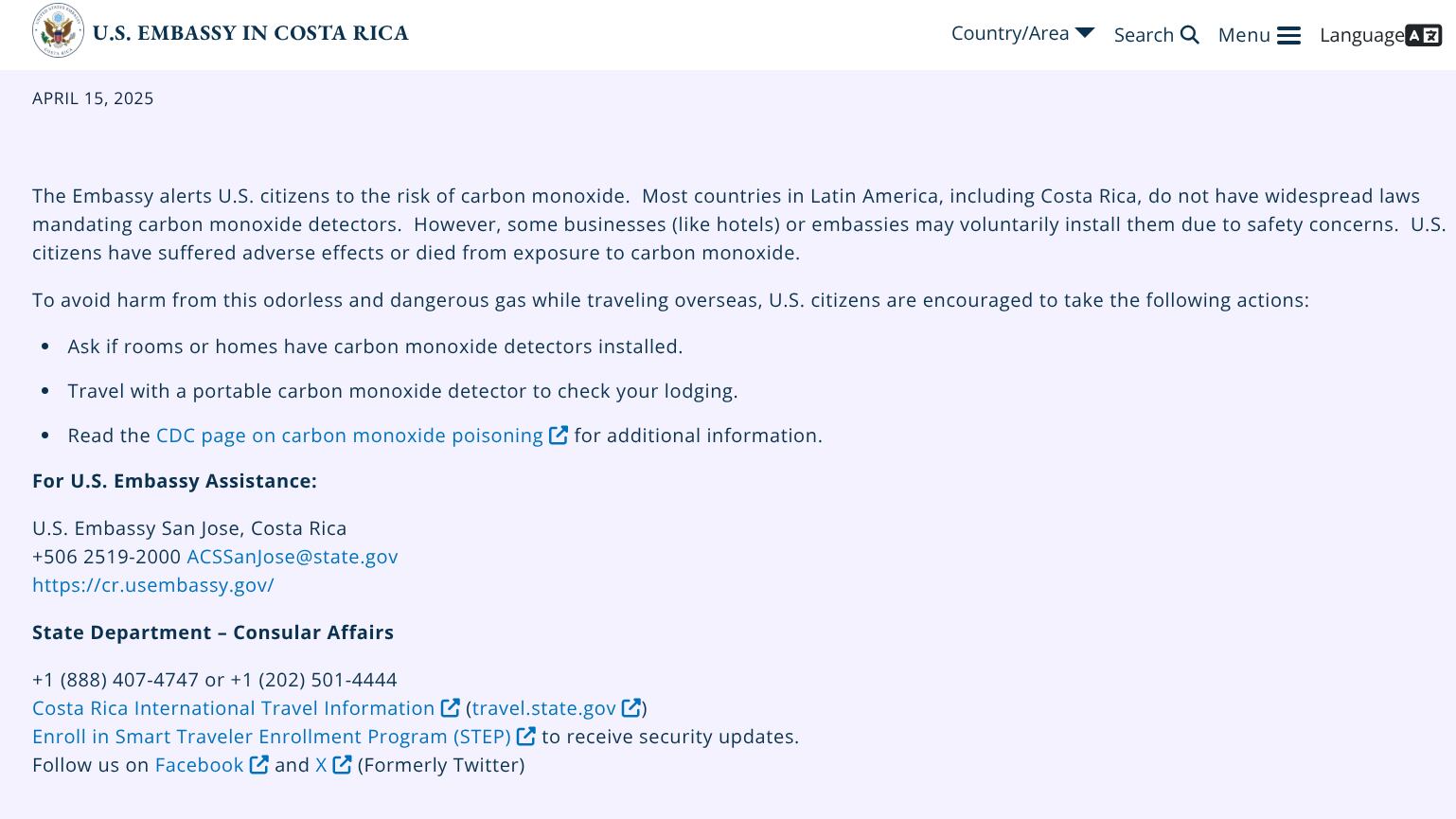Image resolution: width=1456 pixels, height=819 pixels.
Task: Click external-link icon beside Costa Rica Travel Information
Action: (x=451, y=708)
